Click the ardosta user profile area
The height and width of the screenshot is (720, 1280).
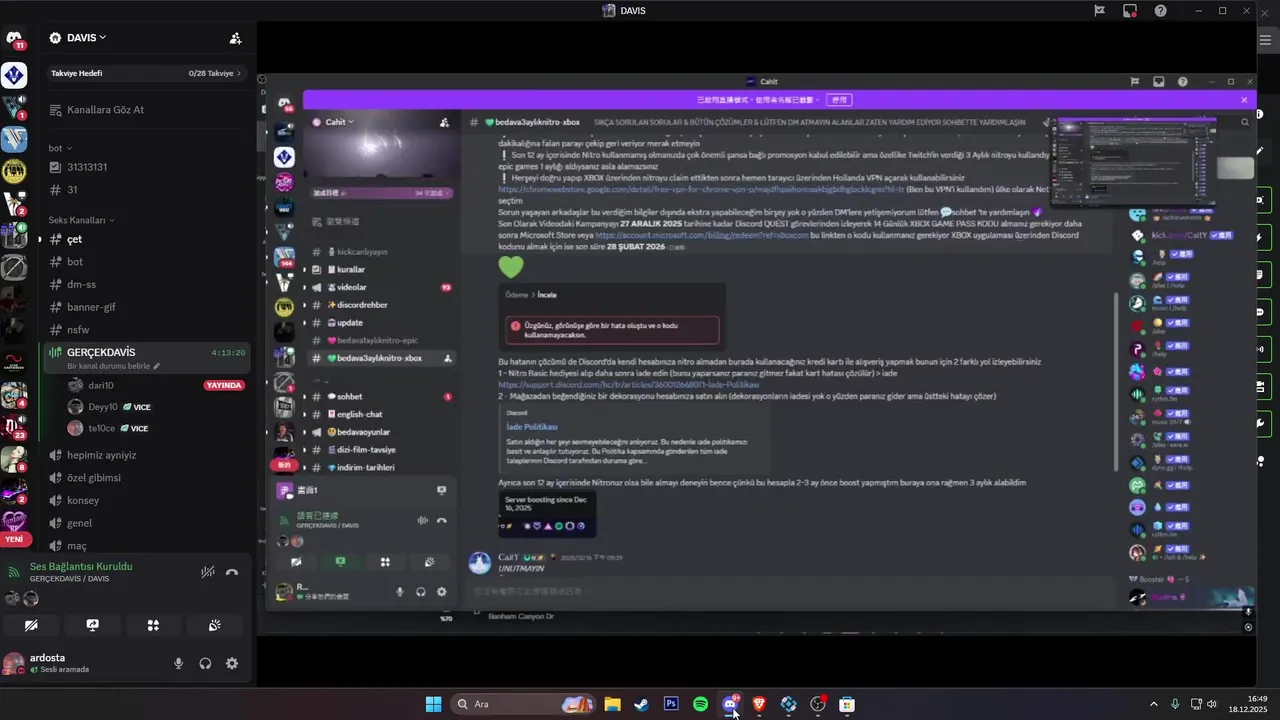coord(60,663)
